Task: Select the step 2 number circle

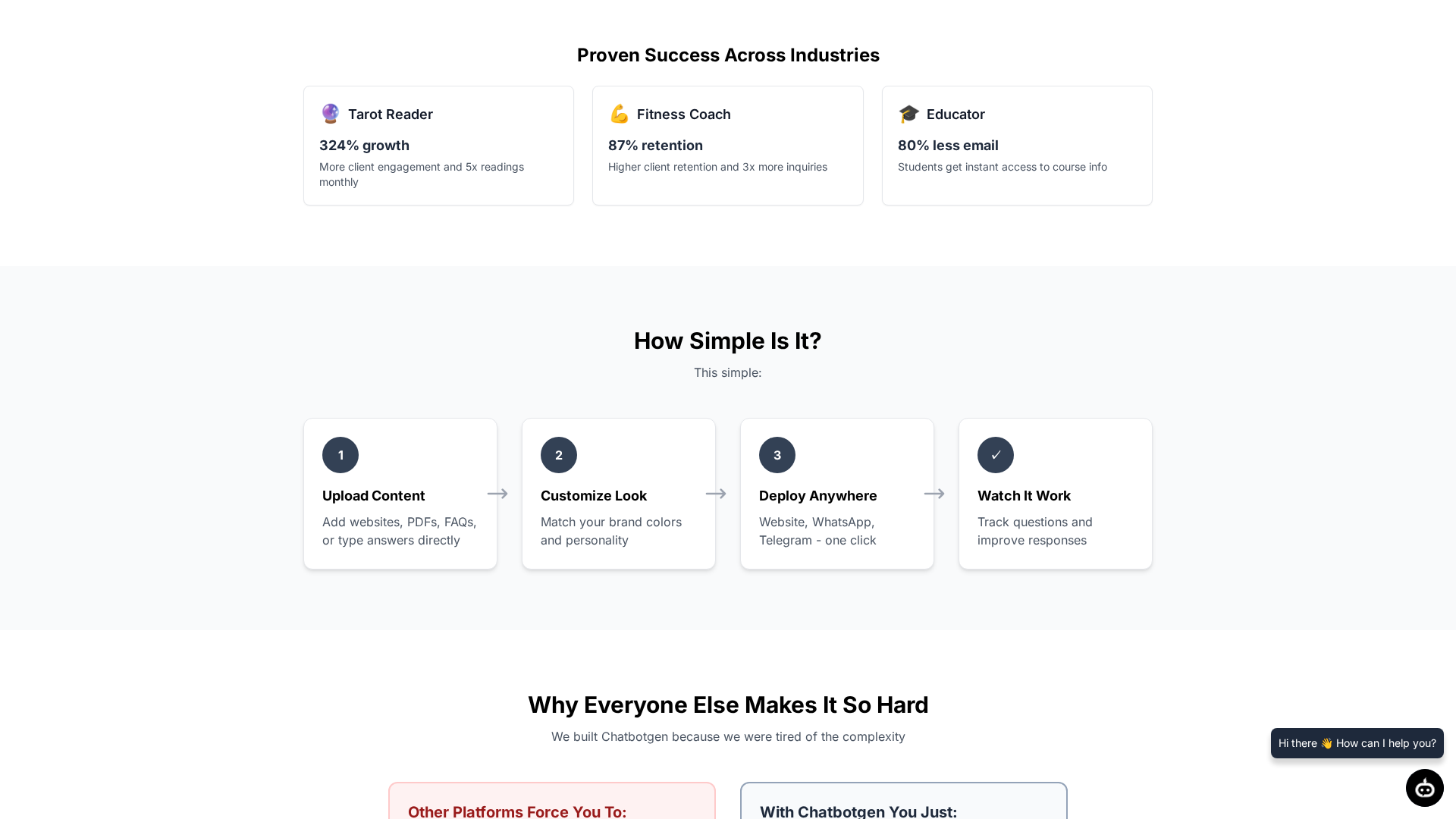Action: (x=559, y=455)
